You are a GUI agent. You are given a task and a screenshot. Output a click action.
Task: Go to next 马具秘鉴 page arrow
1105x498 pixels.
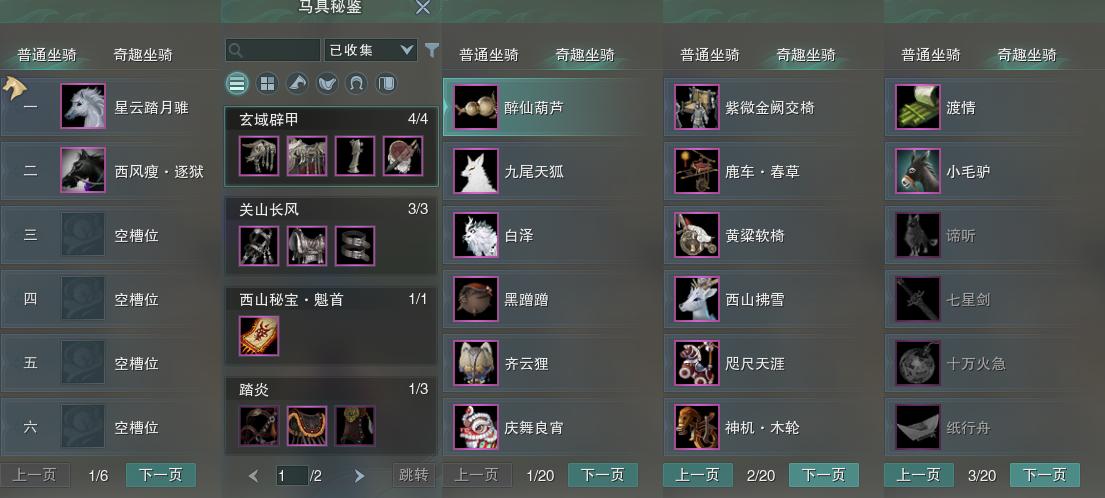tap(359, 476)
